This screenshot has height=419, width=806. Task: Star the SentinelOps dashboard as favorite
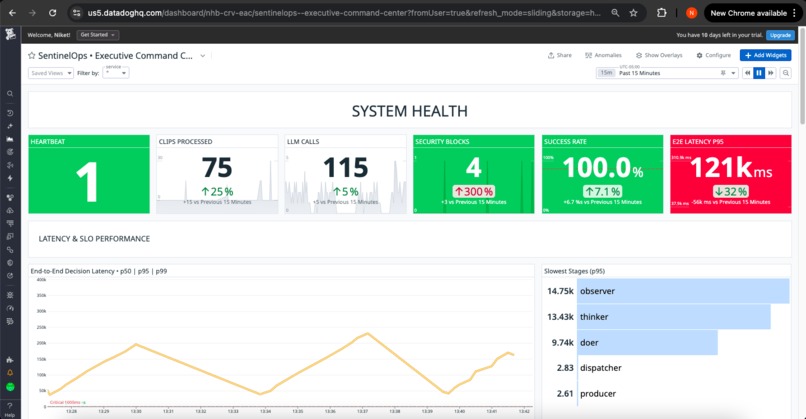point(32,56)
